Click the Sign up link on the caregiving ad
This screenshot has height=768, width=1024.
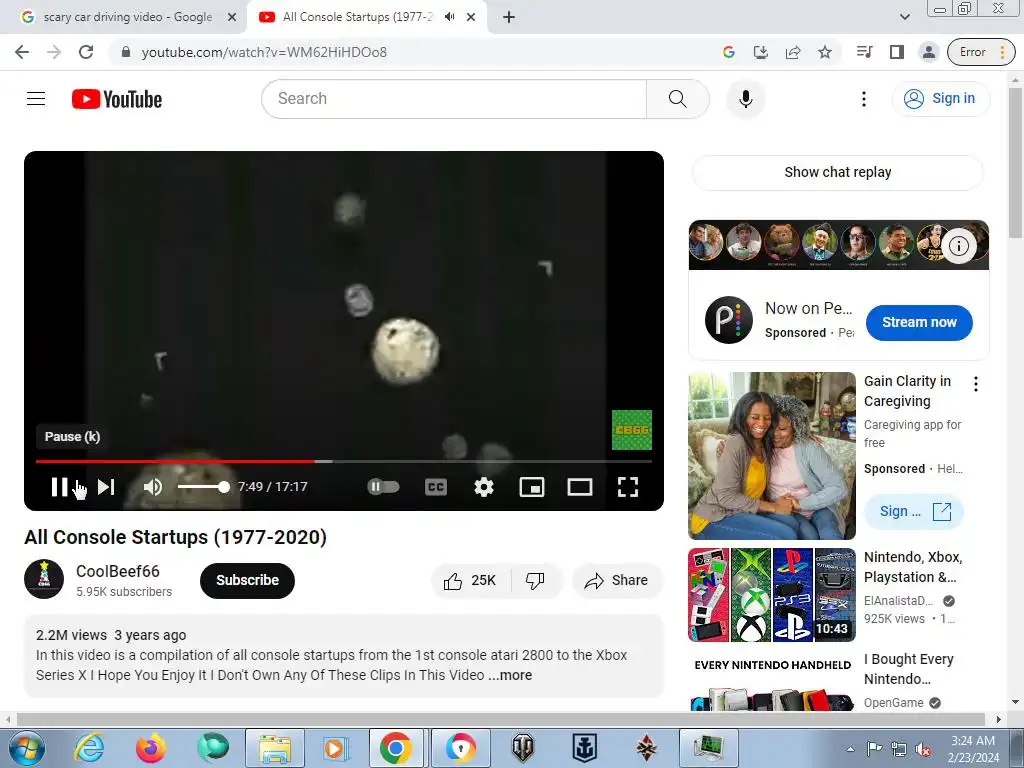click(x=914, y=511)
